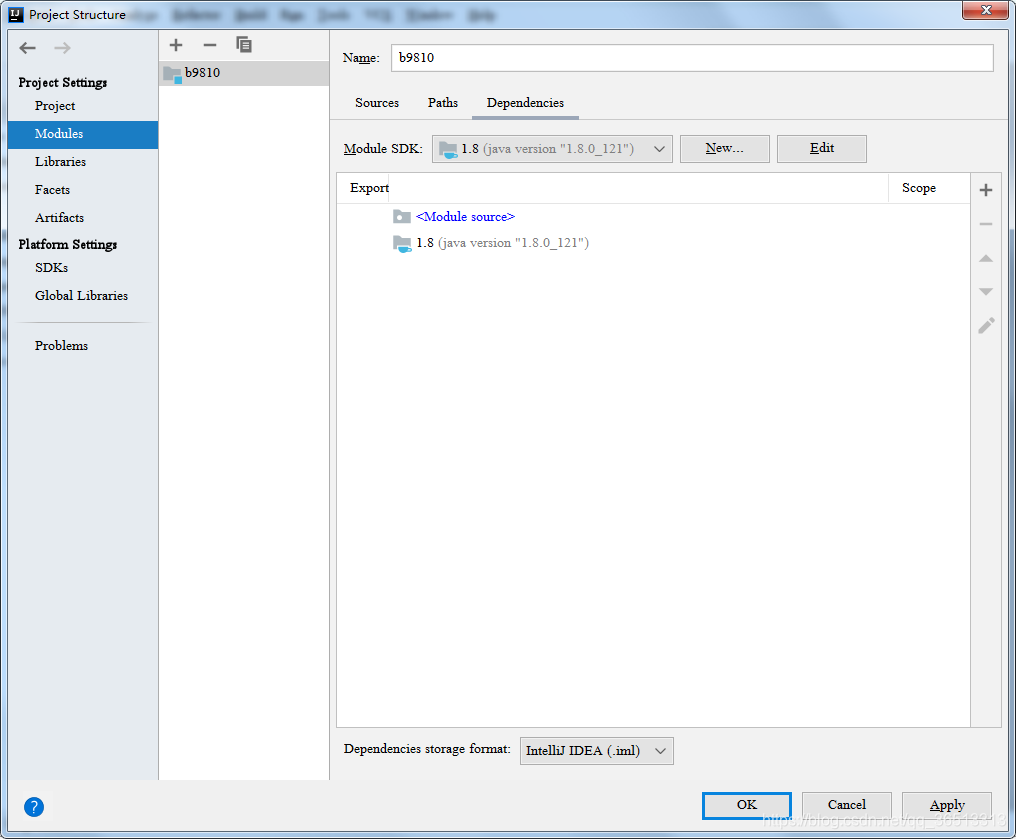Remove selected module with minus icon
This screenshot has width=1016, height=839.
point(209,45)
